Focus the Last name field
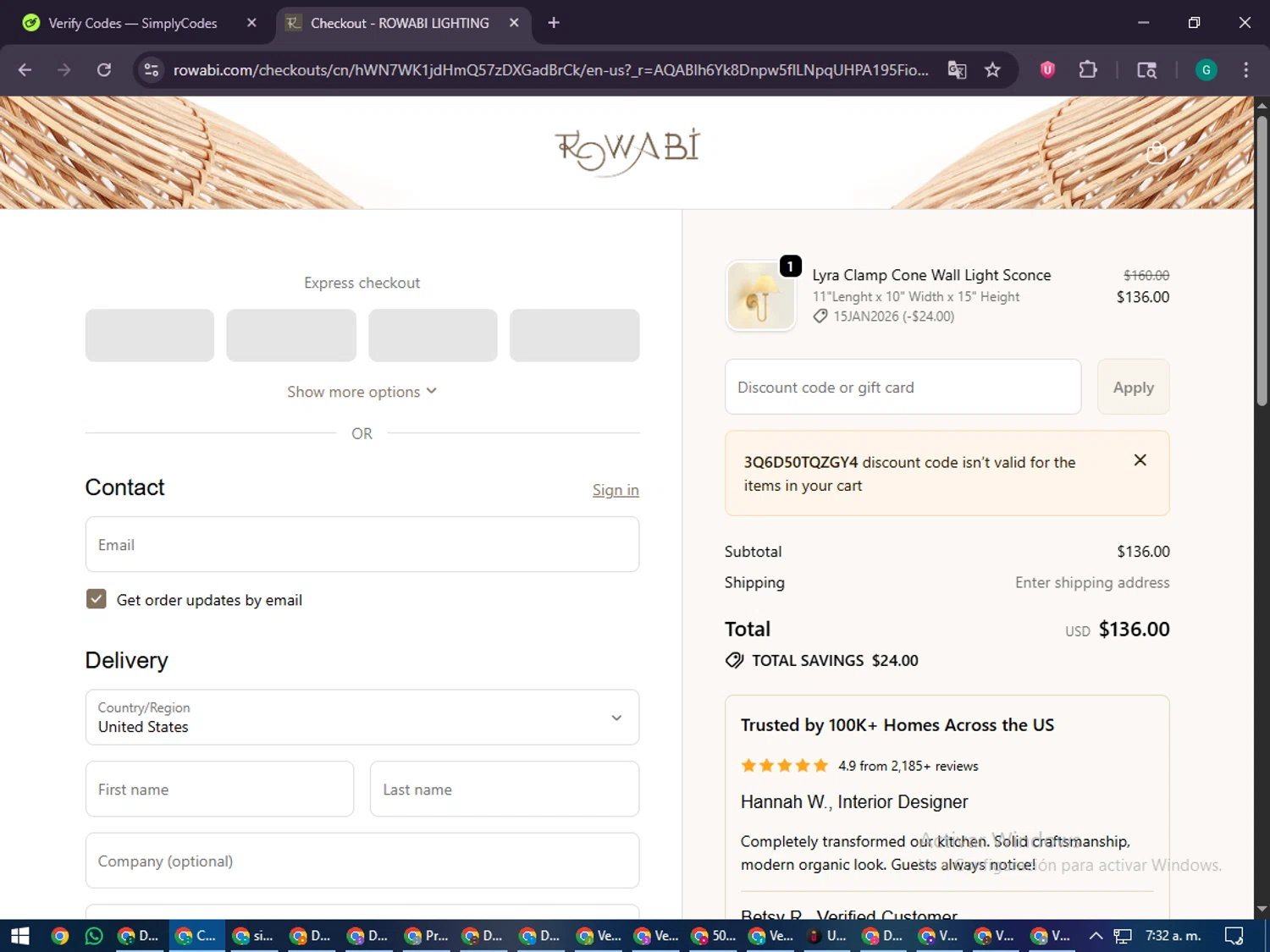The image size is (1270, 952). (x=504, y=789)
